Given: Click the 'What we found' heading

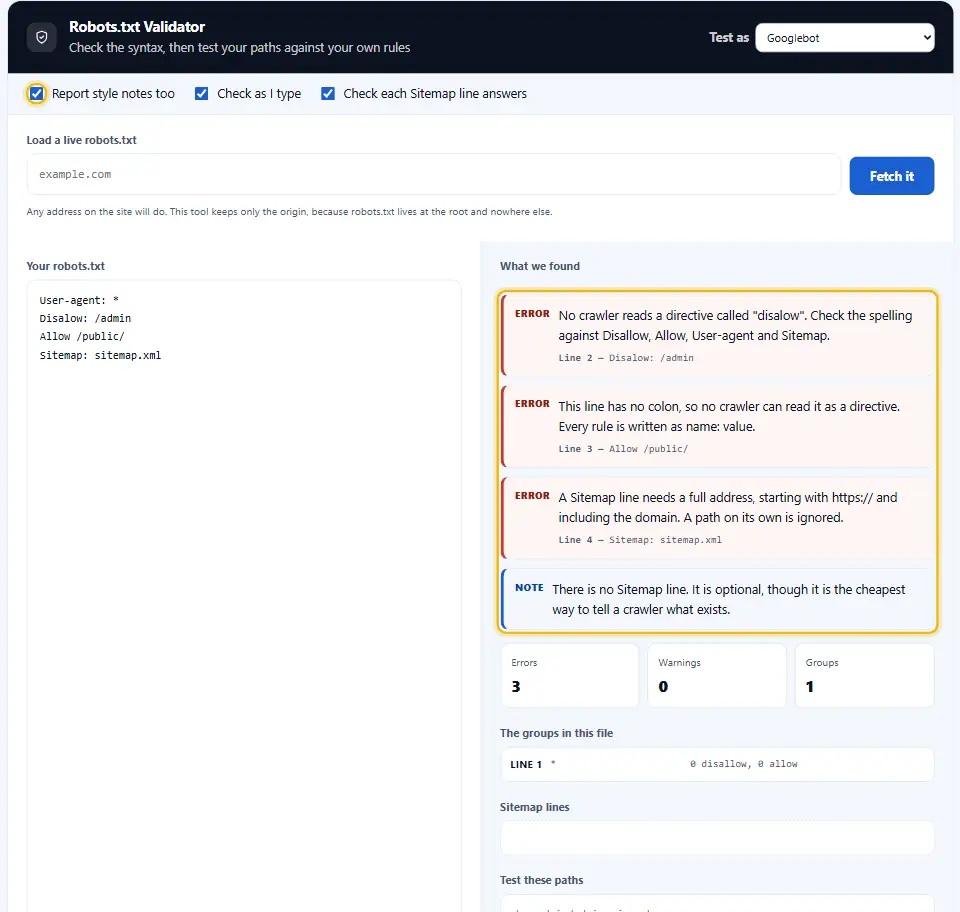Looking at the screenshot, I should pos(539,266).
